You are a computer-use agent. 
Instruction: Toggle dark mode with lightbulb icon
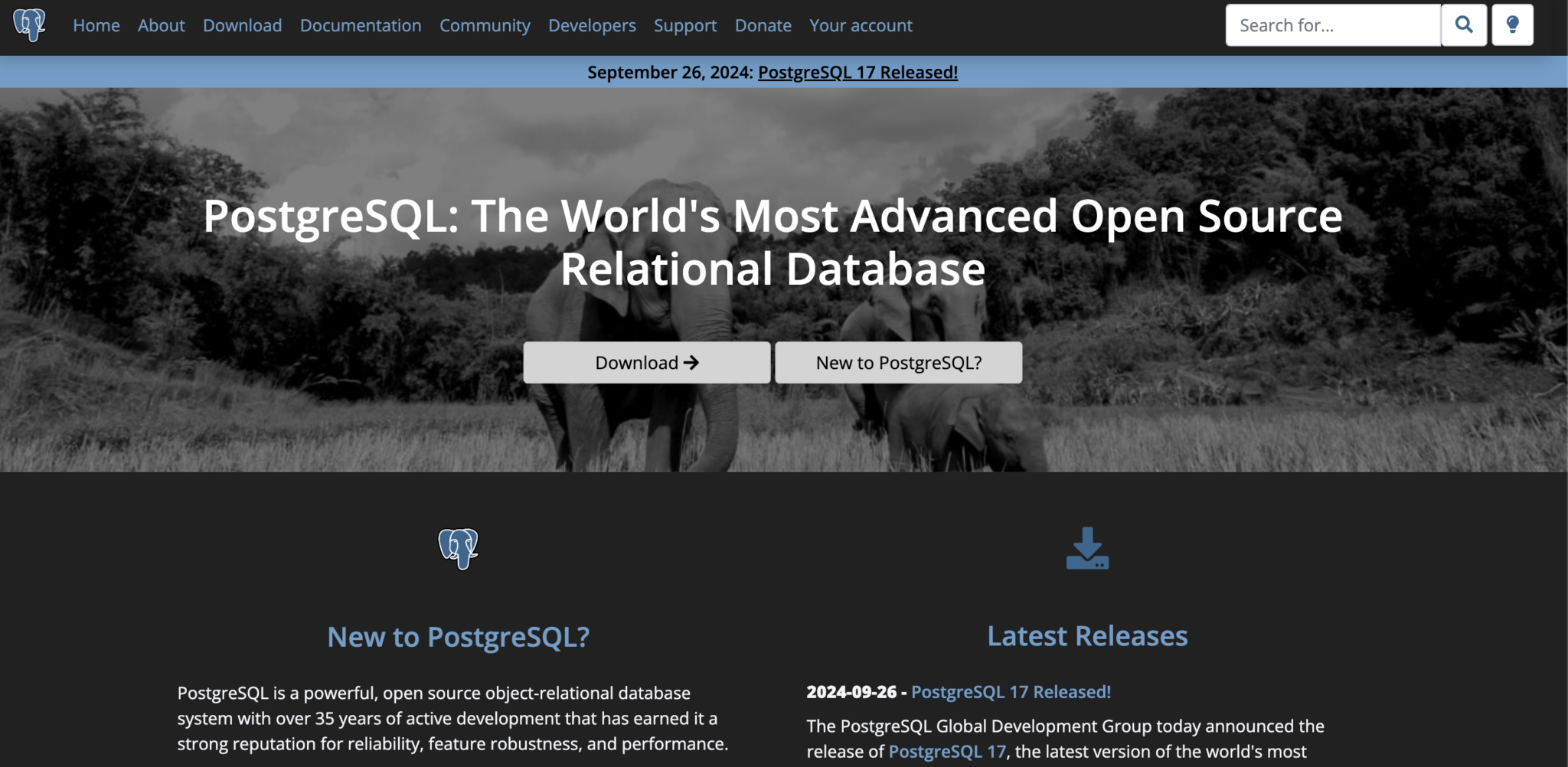(x=1512, y=25)
